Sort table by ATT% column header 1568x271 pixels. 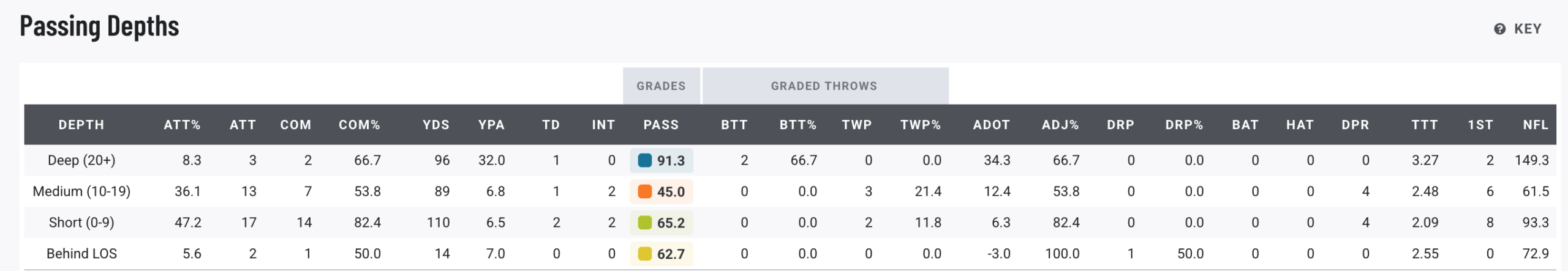point(182,125)
